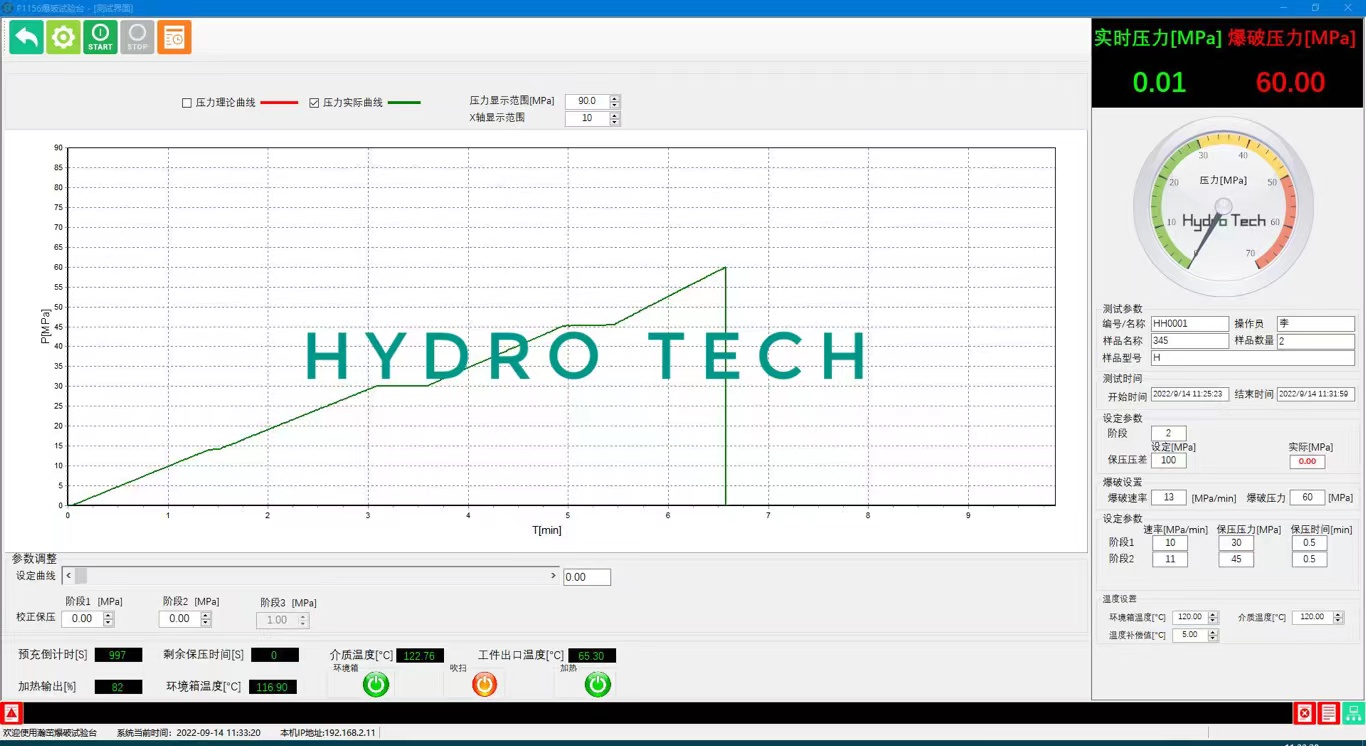Viewport: 1366px width, 746px height.
Task: Click 阶段2 保压时间 field 0.5
Action: (x=1309, y=559)
